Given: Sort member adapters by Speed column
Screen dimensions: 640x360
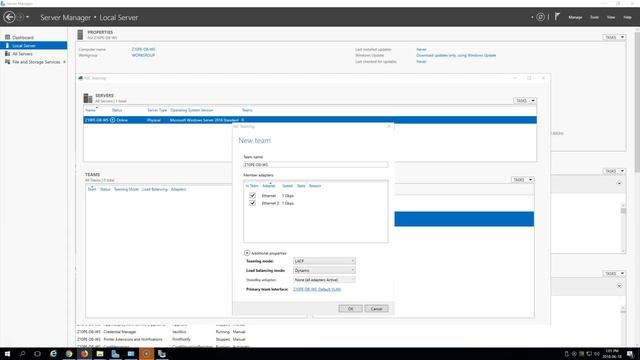Looking at the screenshot, I should pyautogui.click(x=287, y=186).
